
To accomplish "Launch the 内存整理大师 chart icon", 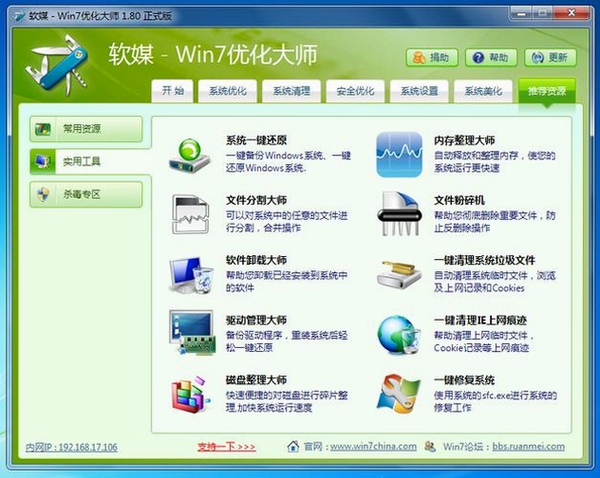I will [399, 154].
